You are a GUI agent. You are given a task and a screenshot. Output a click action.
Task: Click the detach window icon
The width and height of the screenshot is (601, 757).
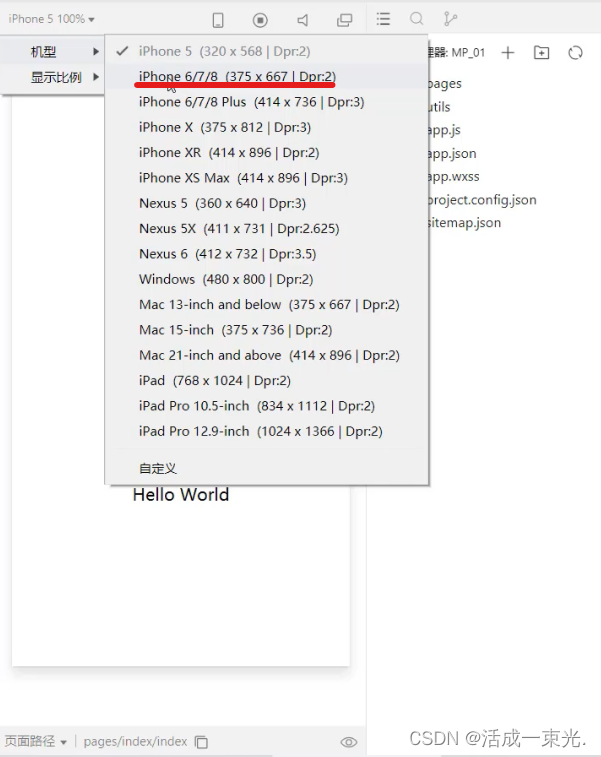[x=344, y=20]
